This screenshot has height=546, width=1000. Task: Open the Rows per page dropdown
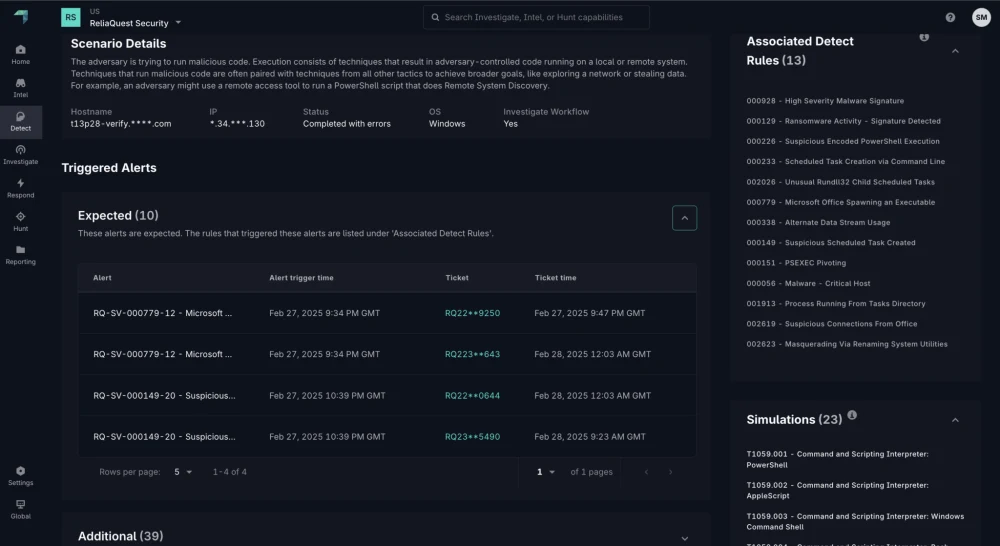[x=183, y=472]
